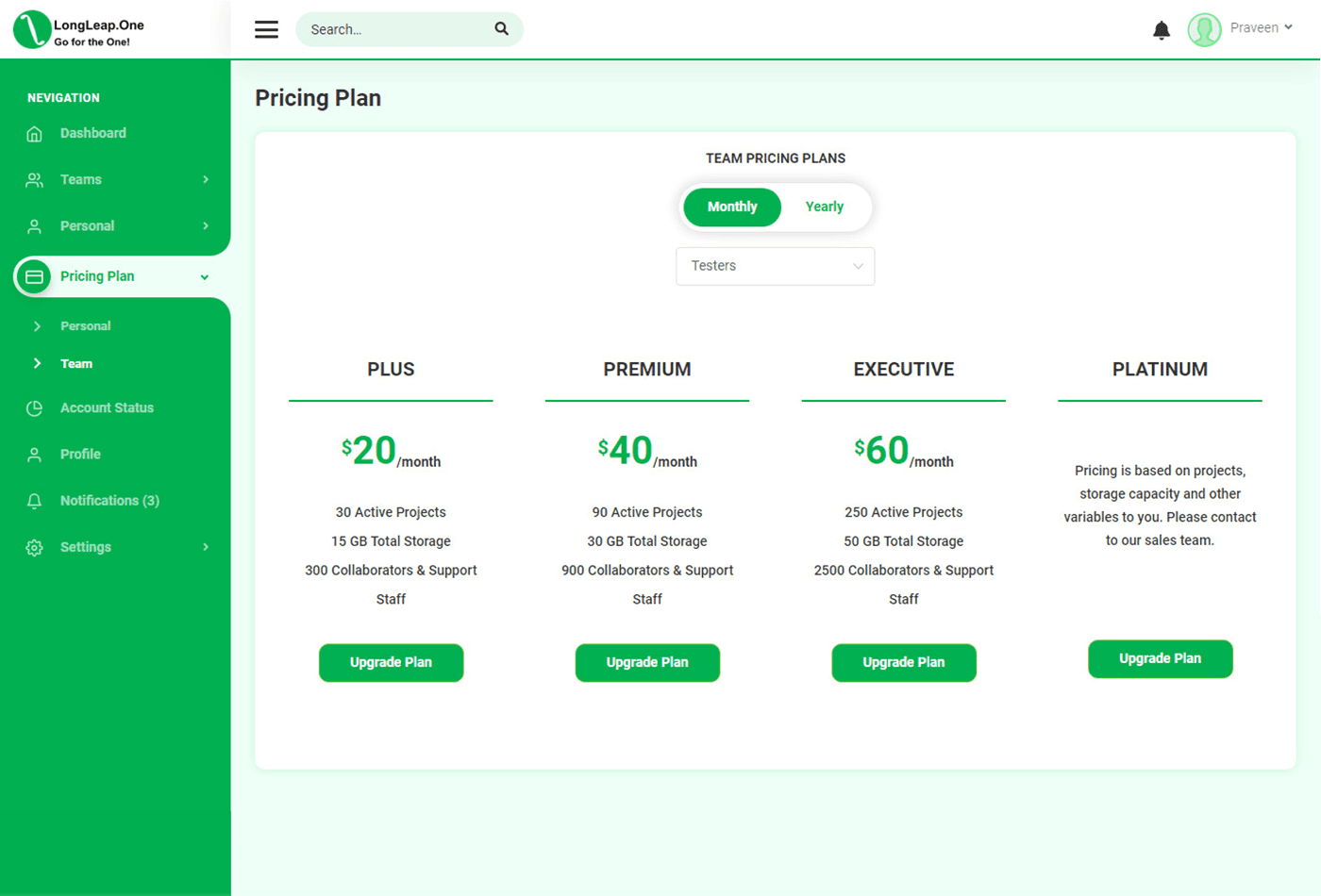
Task: Go to Notifications (3) menu item
Action: click(x=109, y=501)
